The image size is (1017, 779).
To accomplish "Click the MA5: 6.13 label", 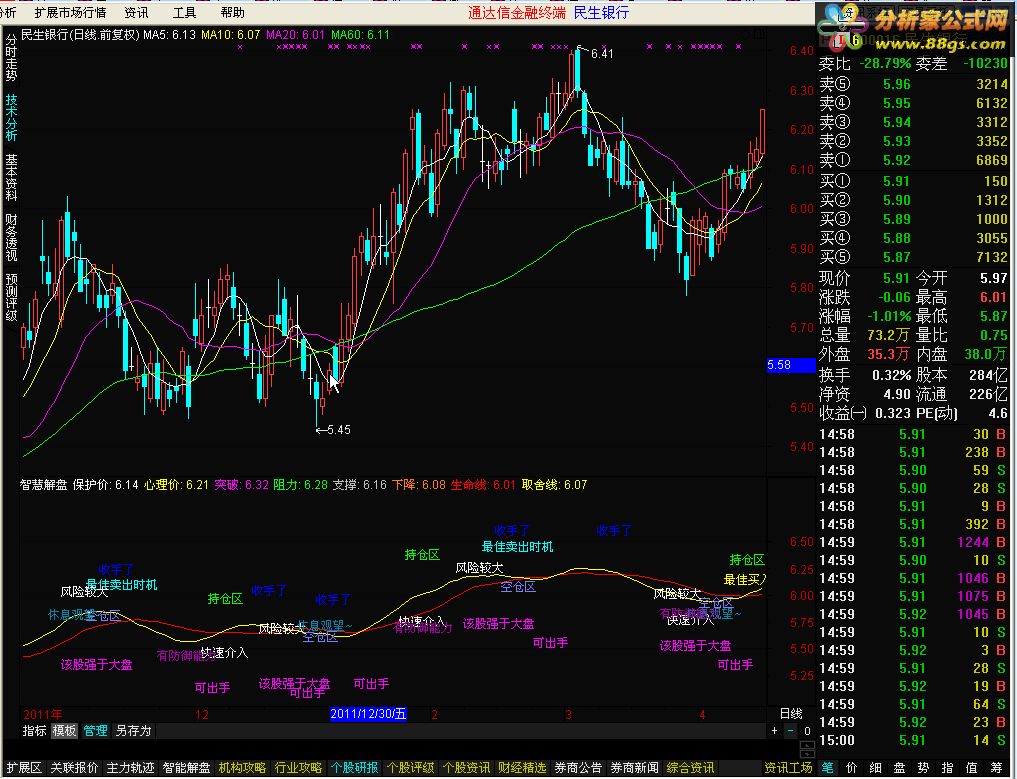I will coord(169,34).
